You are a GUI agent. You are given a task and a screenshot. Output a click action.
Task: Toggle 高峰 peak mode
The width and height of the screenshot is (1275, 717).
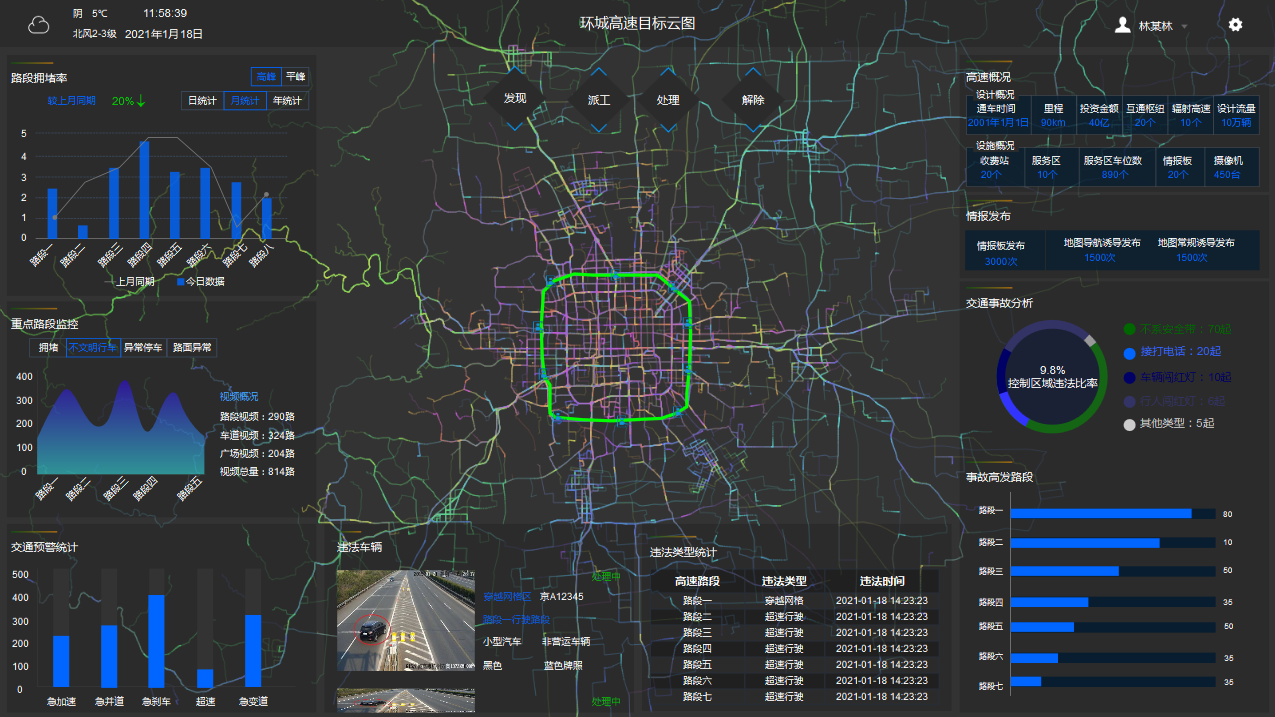266,76
